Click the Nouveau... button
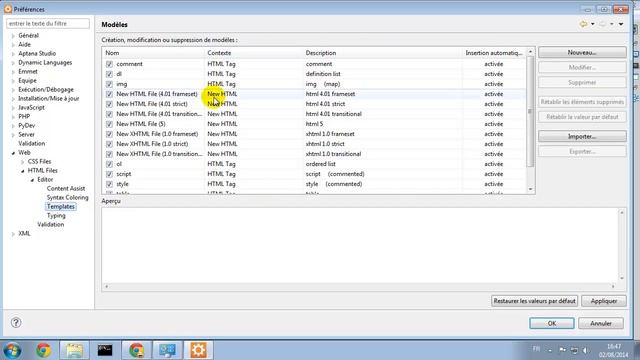 click(x=582, y=53)
